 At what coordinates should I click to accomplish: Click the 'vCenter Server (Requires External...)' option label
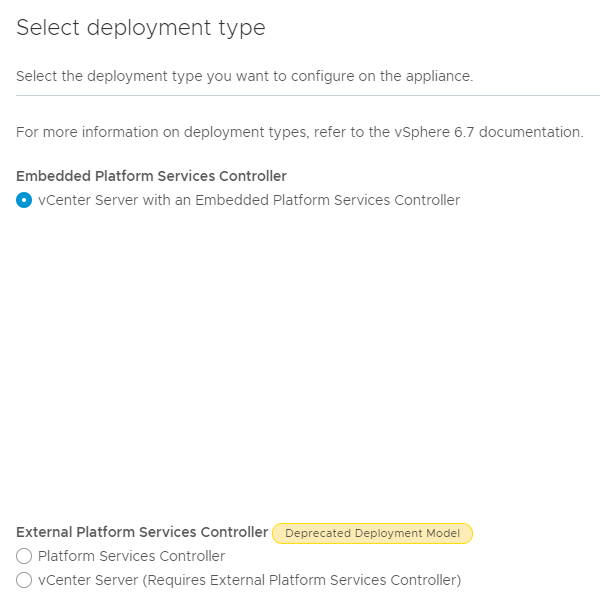[x=249, y=580]
